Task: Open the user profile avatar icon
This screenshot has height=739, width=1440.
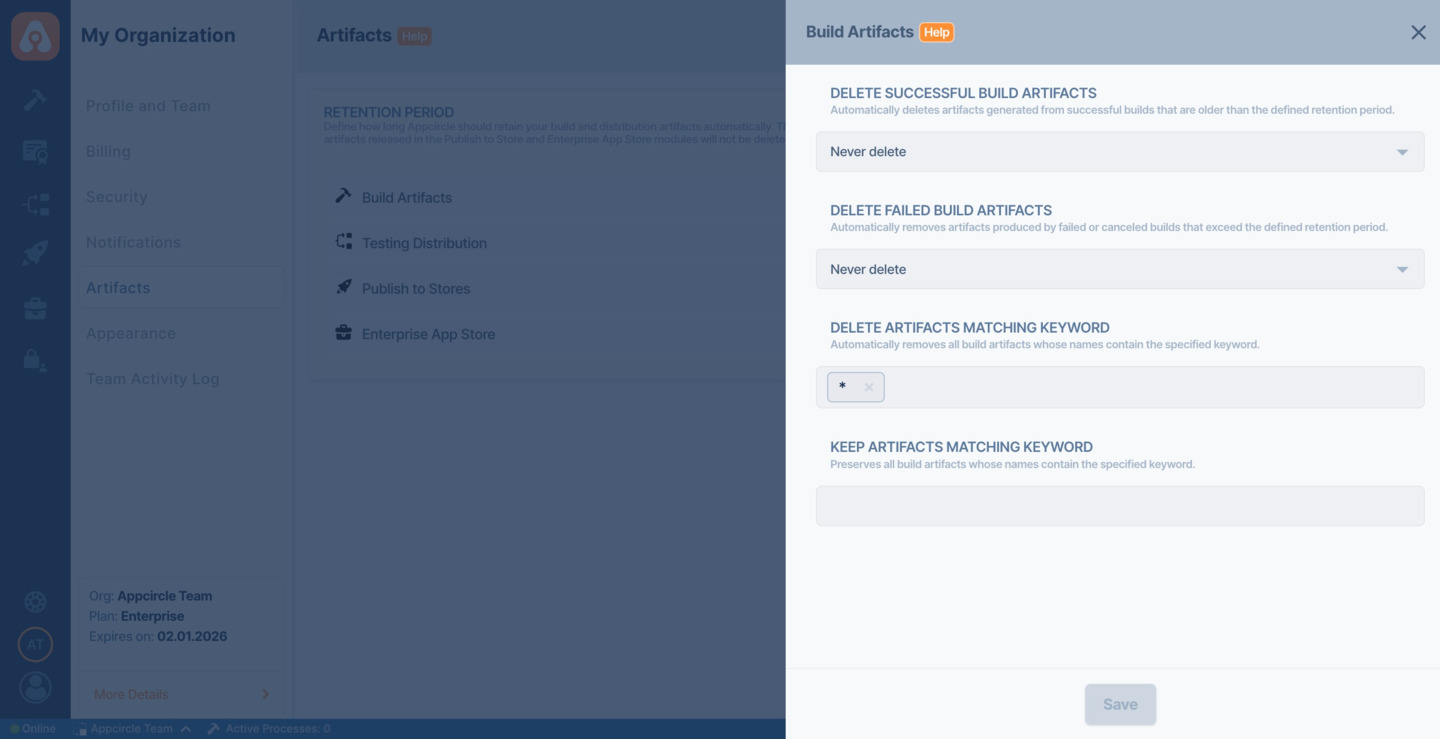Action: 35,687
